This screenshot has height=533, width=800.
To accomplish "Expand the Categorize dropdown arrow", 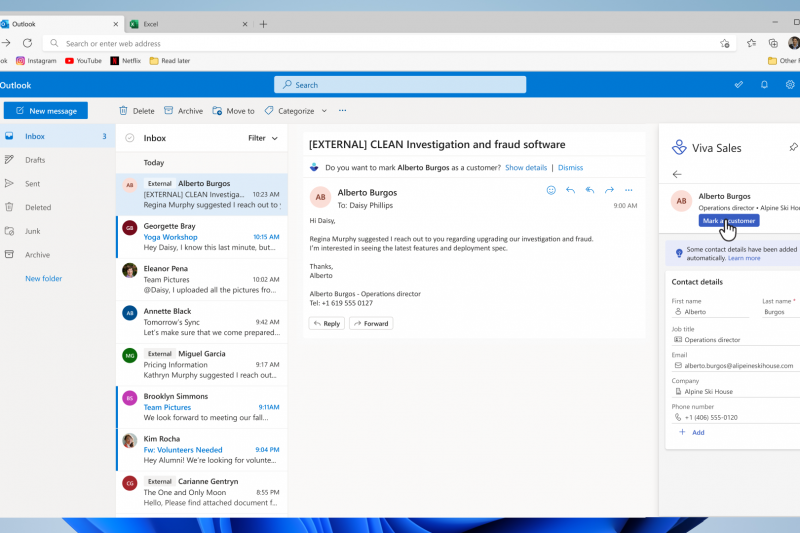I will tap(324, 111).
